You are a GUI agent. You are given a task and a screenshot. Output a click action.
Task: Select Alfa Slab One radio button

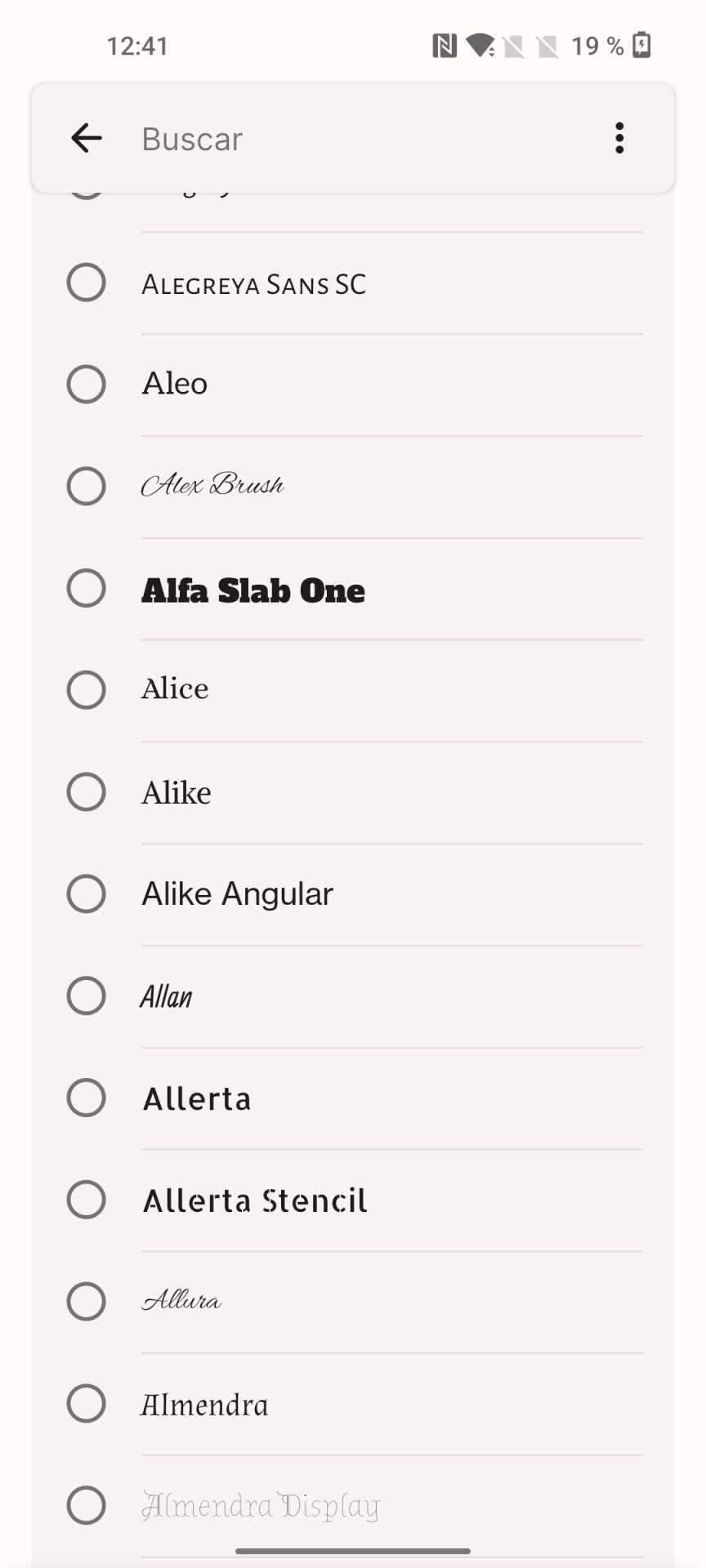click(x=86, y=588)
